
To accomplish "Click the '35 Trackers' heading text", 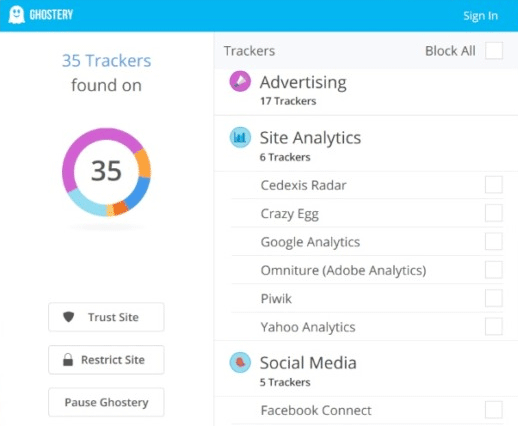I will coord(106,61).
